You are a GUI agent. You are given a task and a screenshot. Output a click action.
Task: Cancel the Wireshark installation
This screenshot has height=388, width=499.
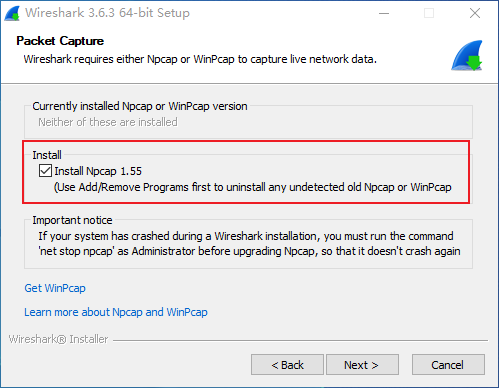448,365
